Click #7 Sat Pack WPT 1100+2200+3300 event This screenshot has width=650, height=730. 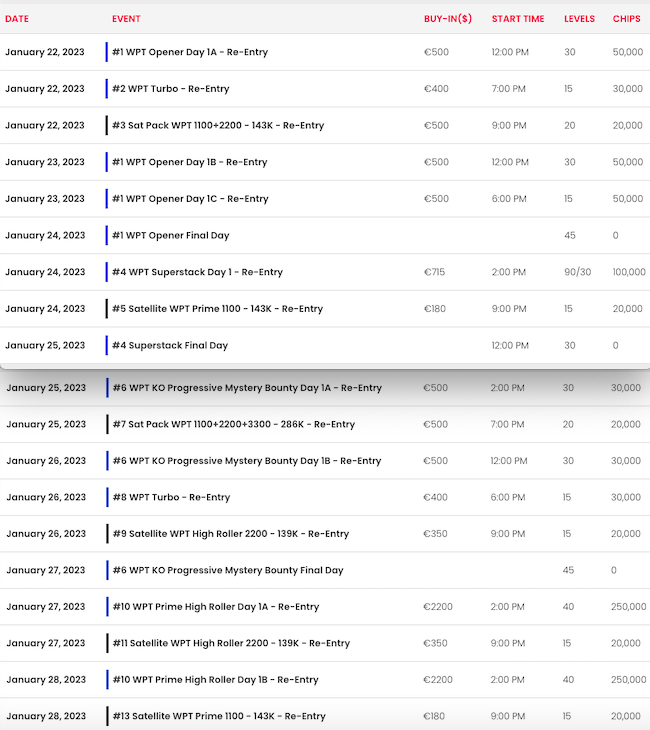pos(233,425)
